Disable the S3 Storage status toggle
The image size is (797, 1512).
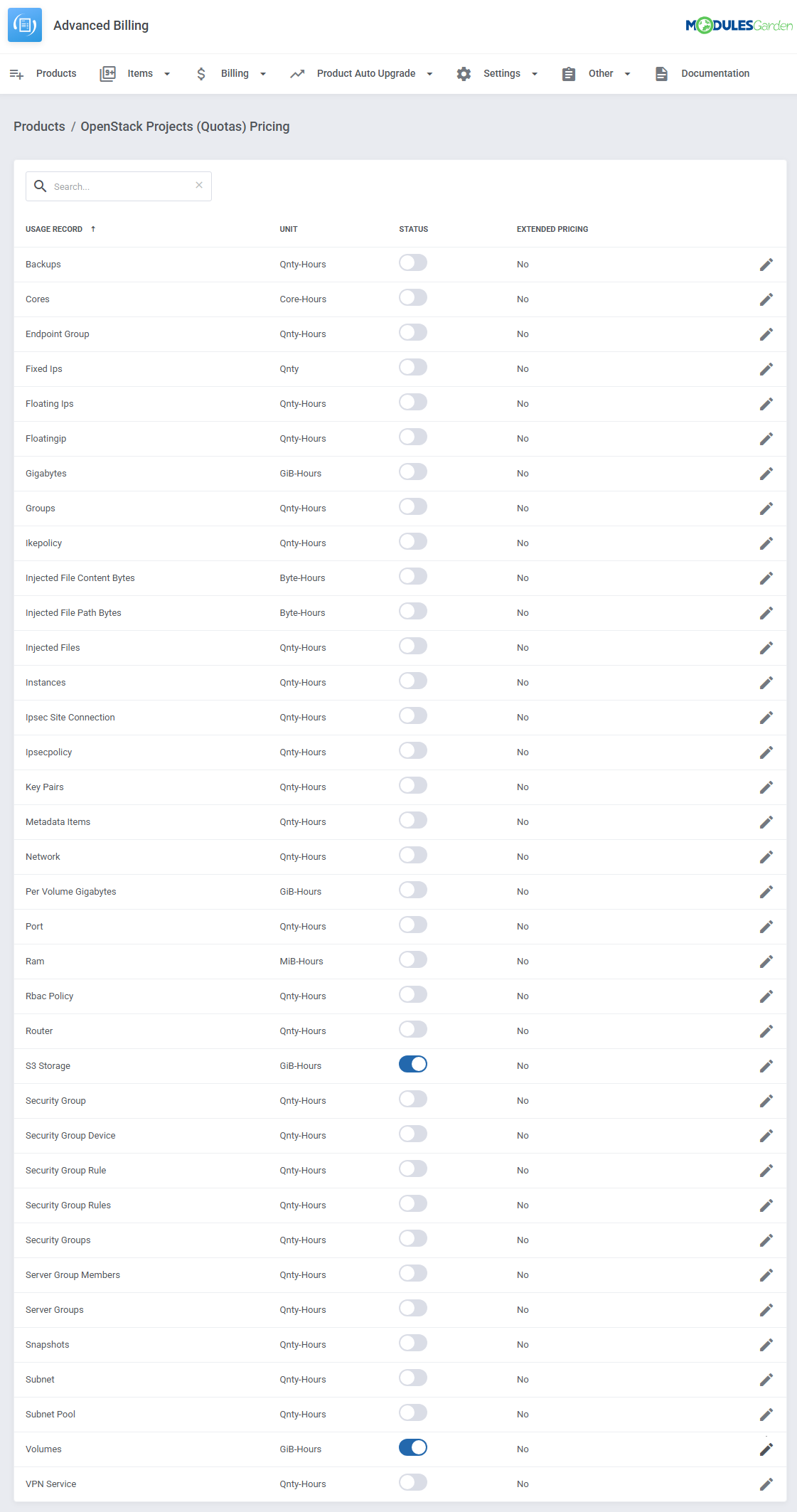(x=413, y=1064)
